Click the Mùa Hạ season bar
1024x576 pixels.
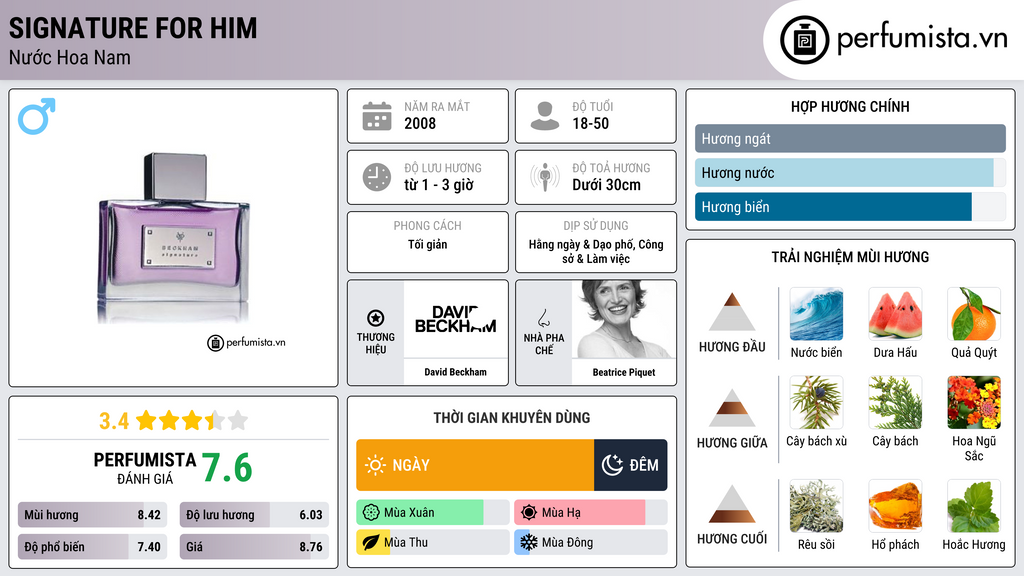590,513
